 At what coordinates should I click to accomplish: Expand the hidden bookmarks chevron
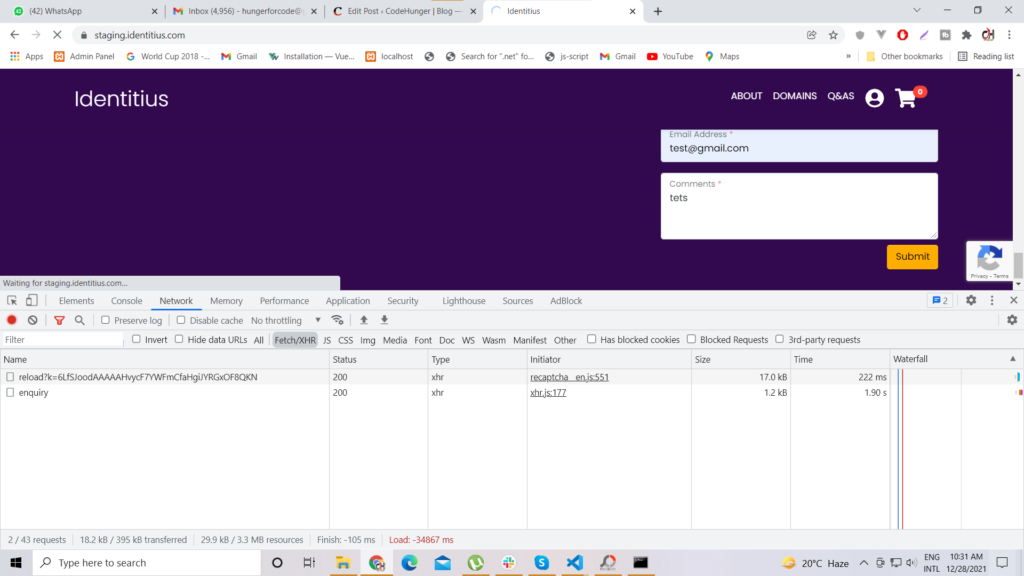click(848, 56)
